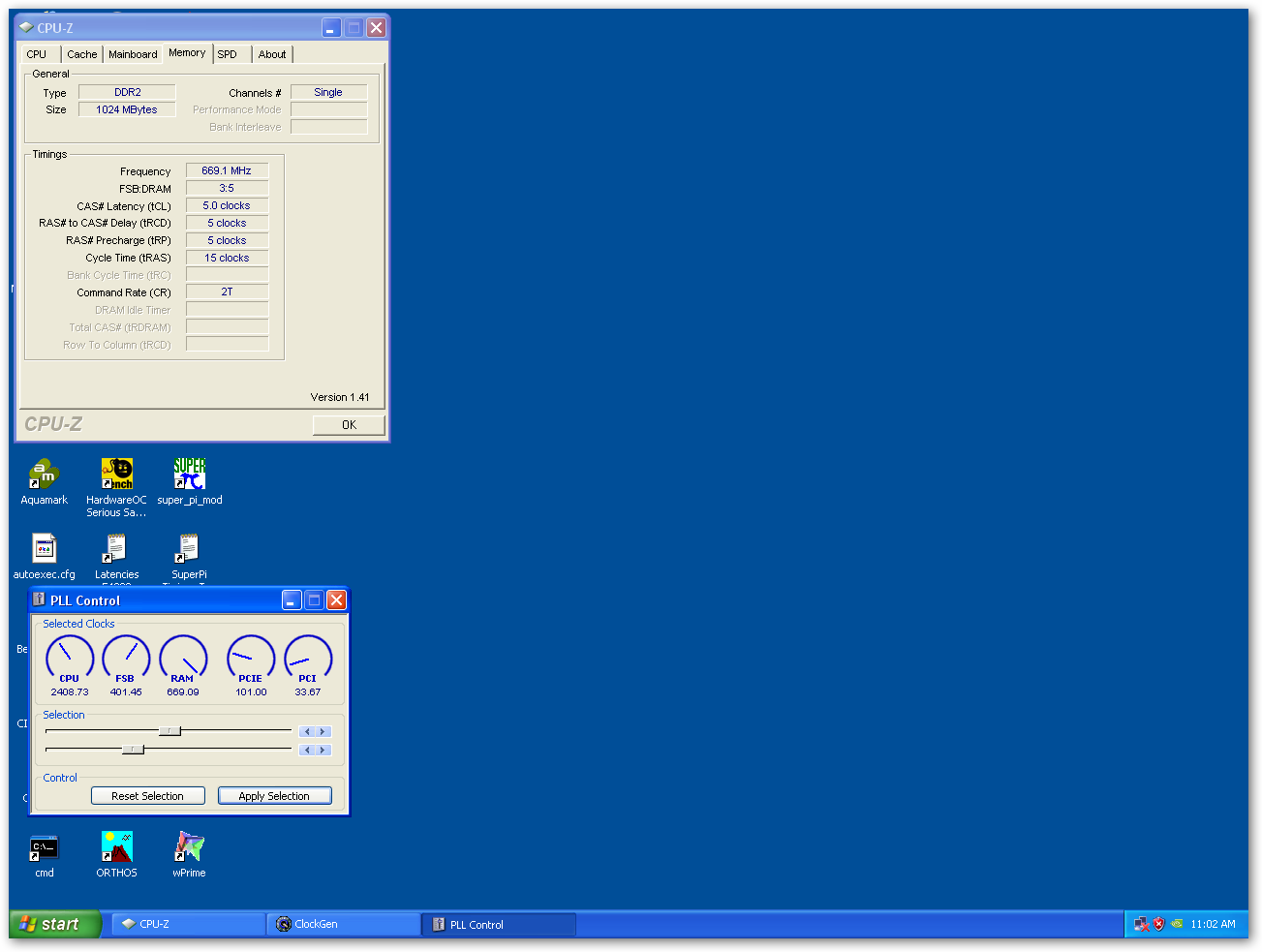Screen dimensions: 1262x952
Task: Click the Cycle Time value 15 clocks
Action: (227, 258)
